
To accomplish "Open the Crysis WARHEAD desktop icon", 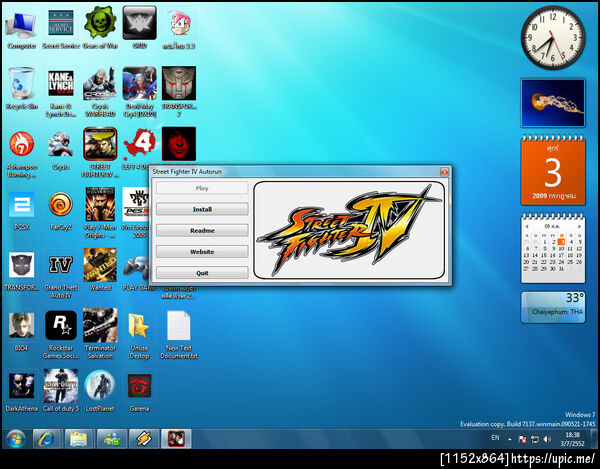I will 100,92.
